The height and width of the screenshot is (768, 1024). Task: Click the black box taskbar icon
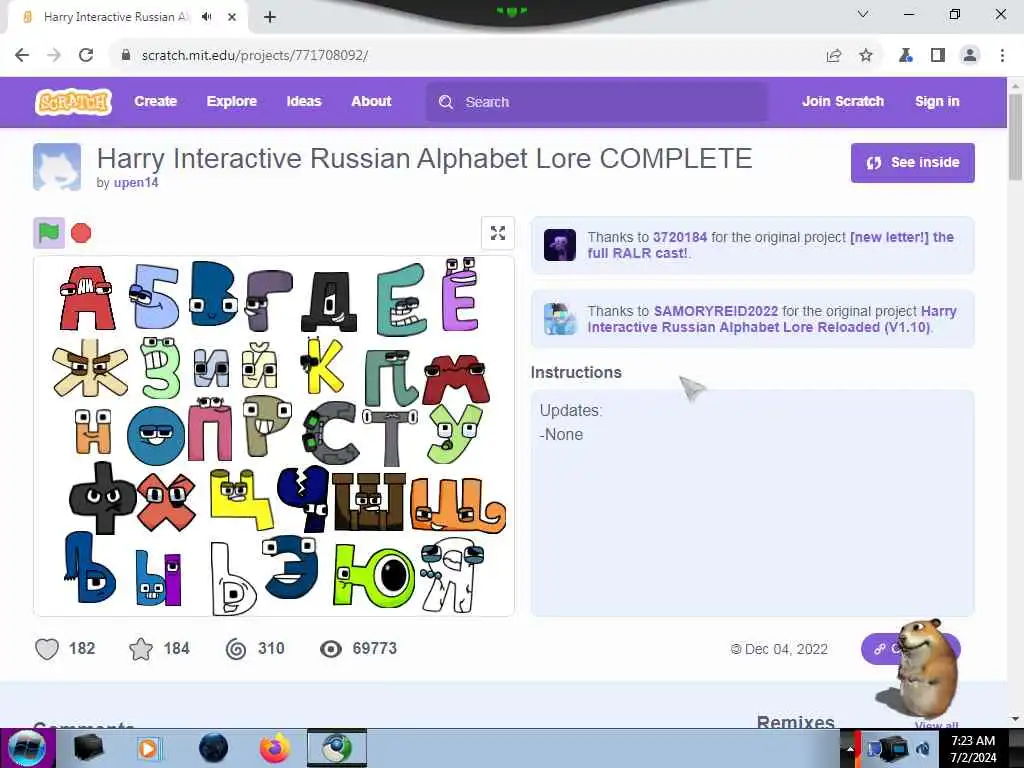click(88, 748)
